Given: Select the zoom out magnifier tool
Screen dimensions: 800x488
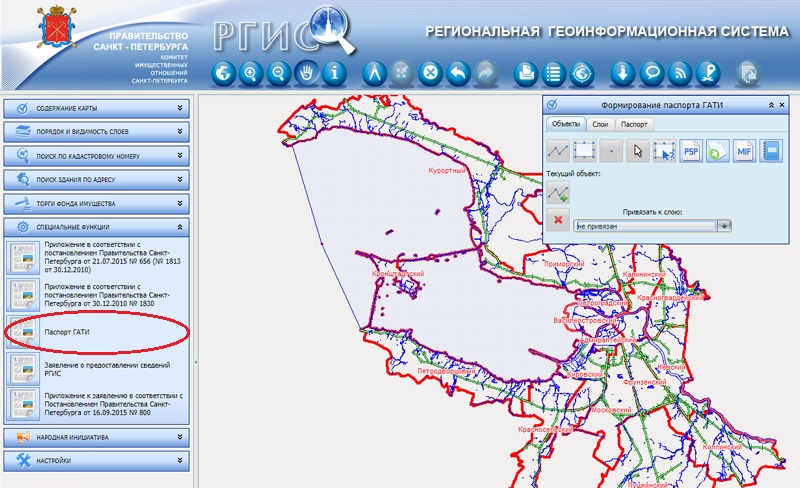Looking at the screenshot, I should pos(279,74).
